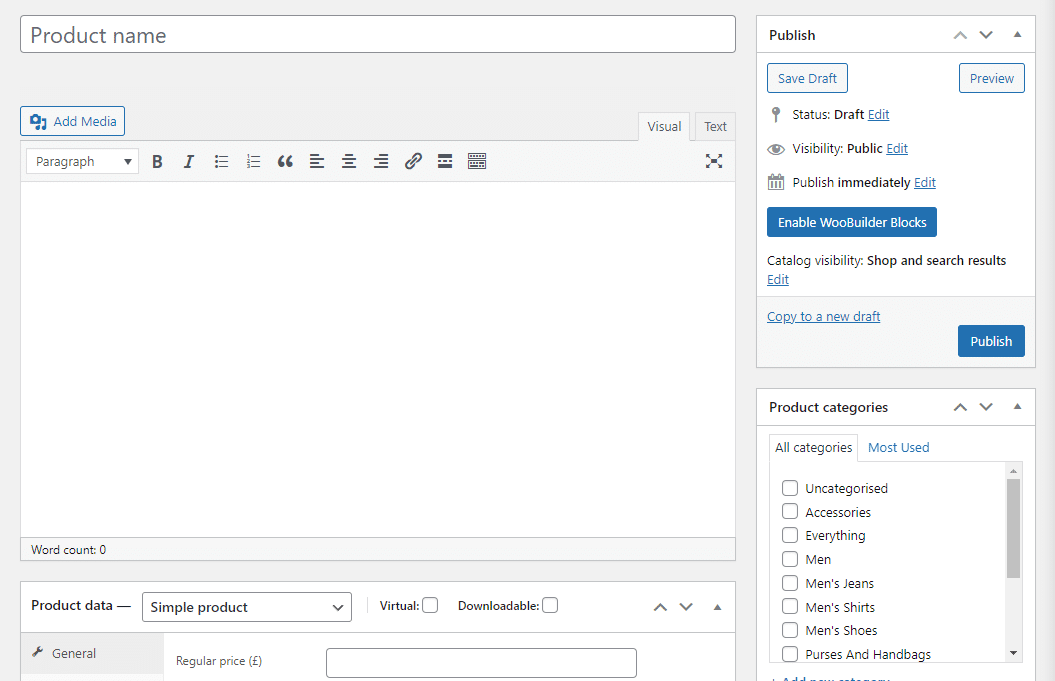Click the Add Media button
This screenshot has height=681, width=1055.
[73, 121]
